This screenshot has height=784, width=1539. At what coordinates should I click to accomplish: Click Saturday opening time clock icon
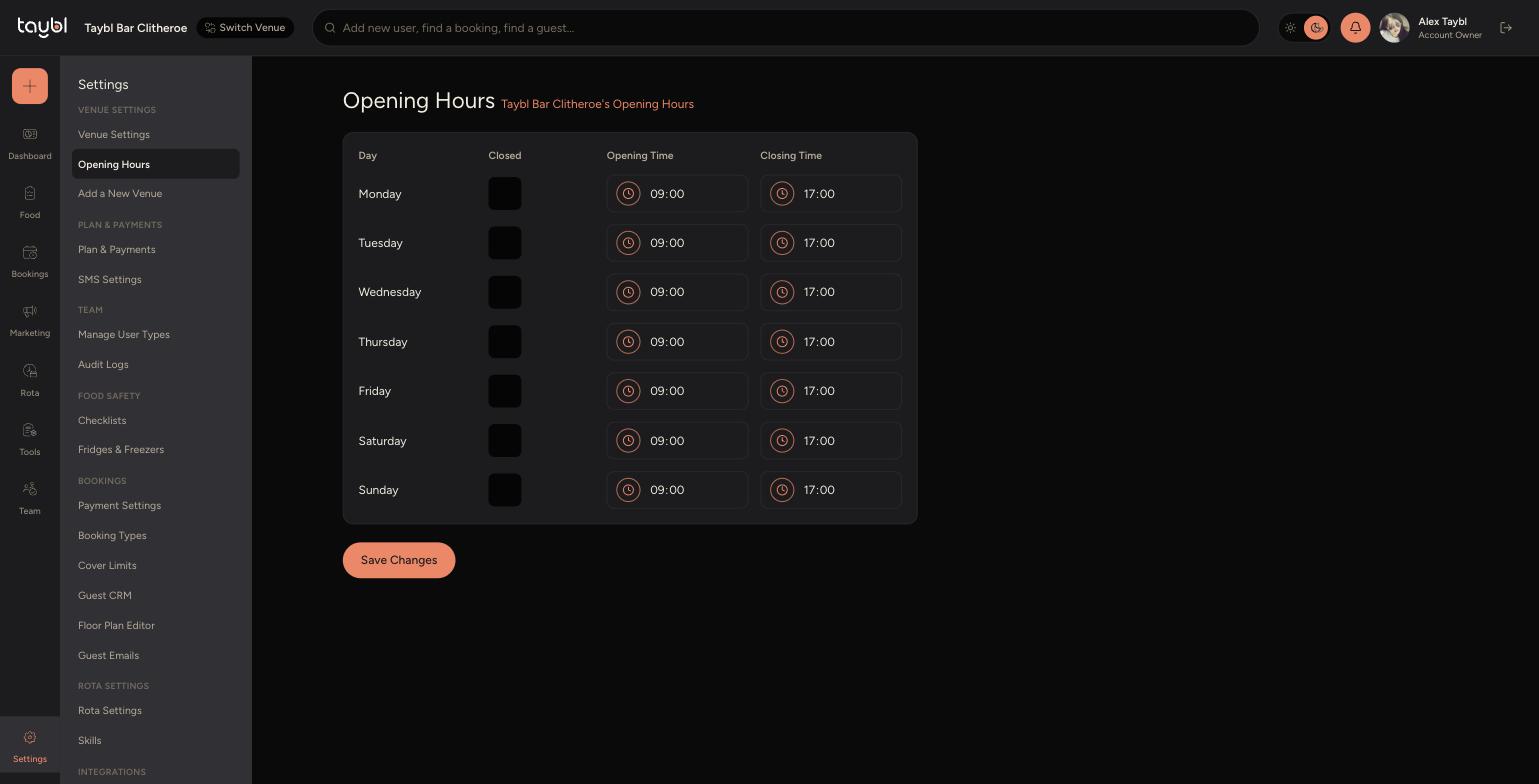coord(628,441)
